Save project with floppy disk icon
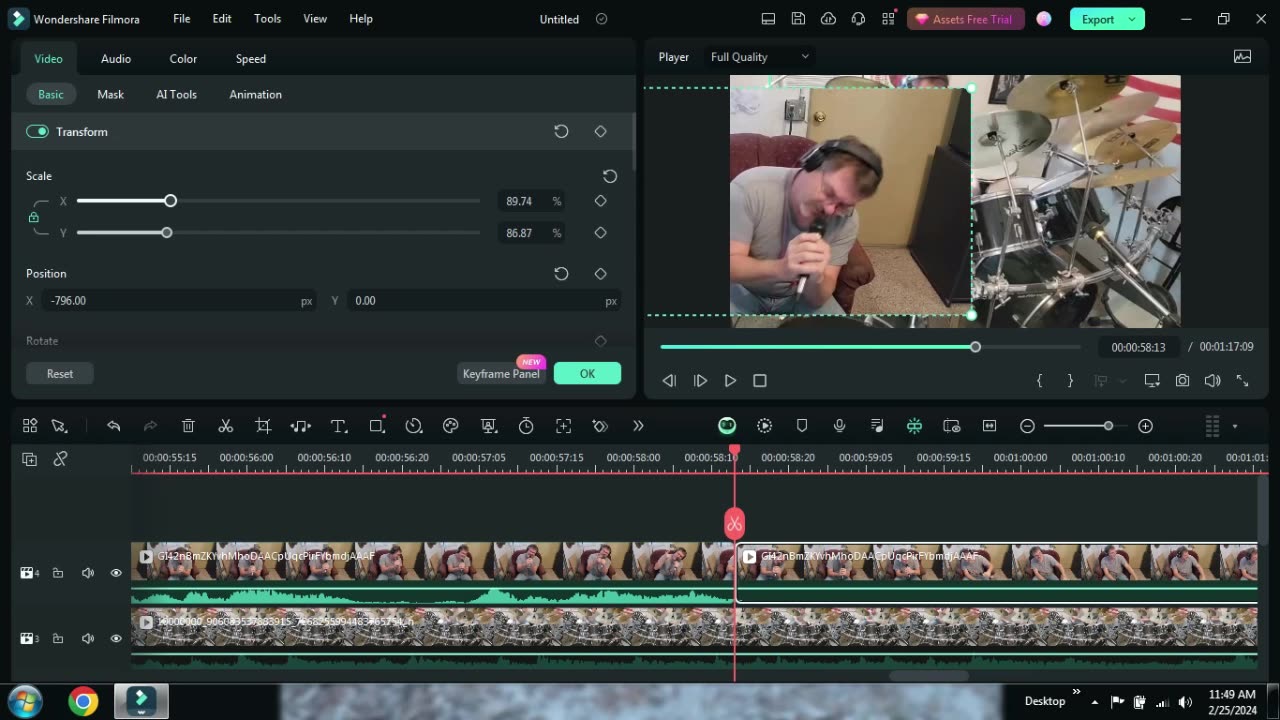 (798, 19)
